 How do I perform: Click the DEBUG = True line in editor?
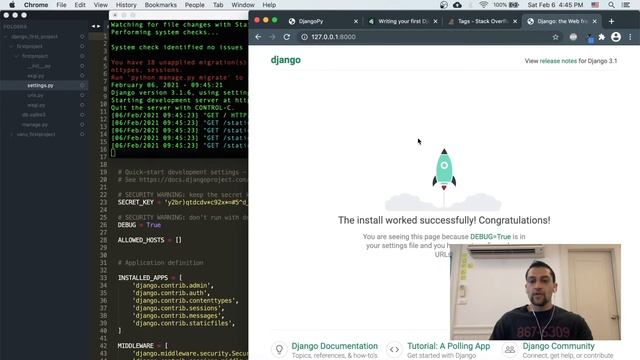click(x=139, y=225)
